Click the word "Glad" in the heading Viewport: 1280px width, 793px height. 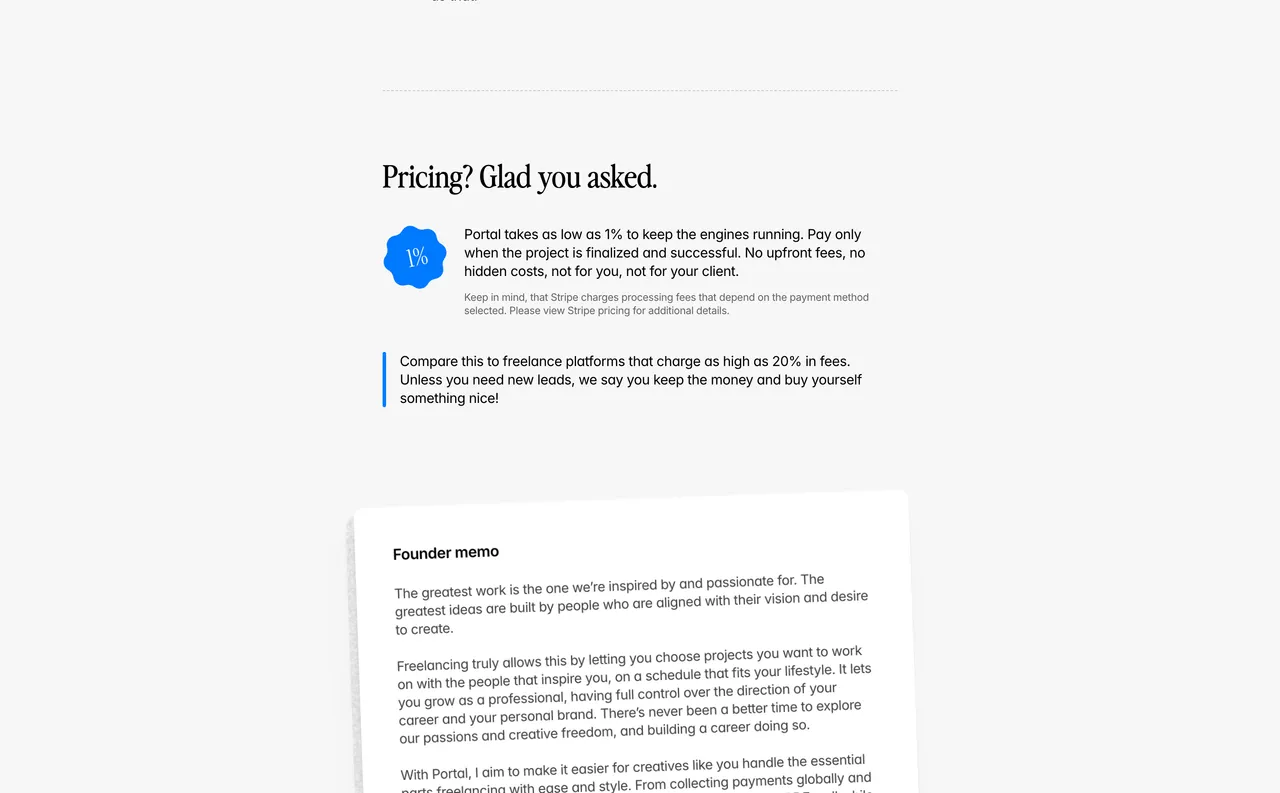(x=505, y=177)
